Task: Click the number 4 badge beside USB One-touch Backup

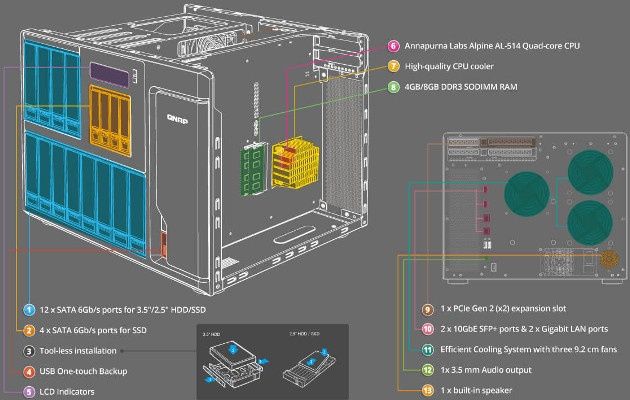Action: click(29, 371)
